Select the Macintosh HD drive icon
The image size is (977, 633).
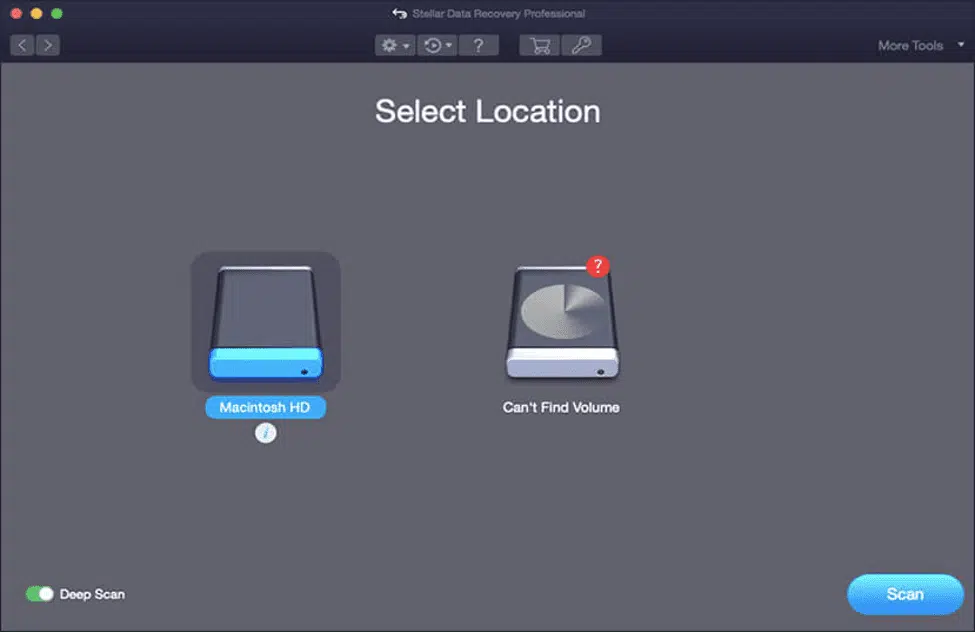point(265,322)
